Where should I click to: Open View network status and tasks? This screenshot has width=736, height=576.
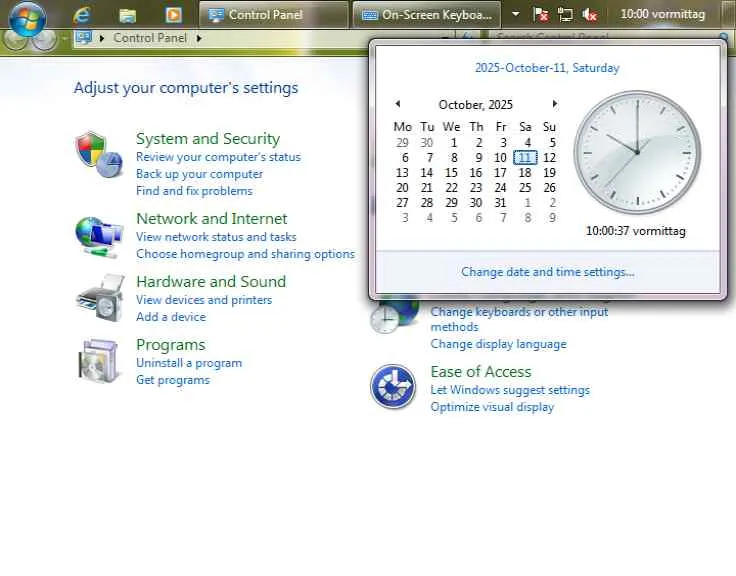216,237
